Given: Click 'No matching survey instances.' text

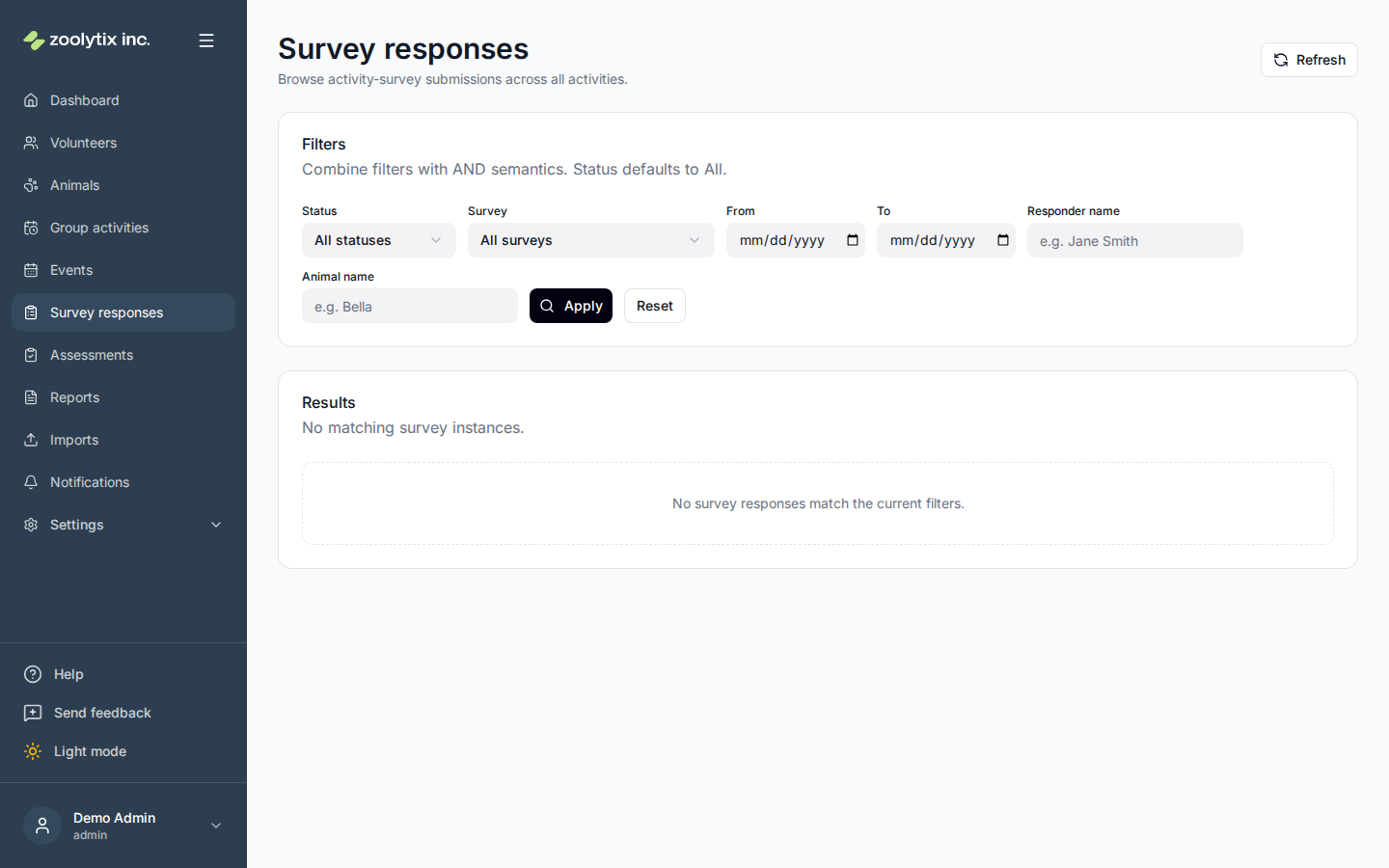Looking at the screenshot, I should (x=413, y=427).
